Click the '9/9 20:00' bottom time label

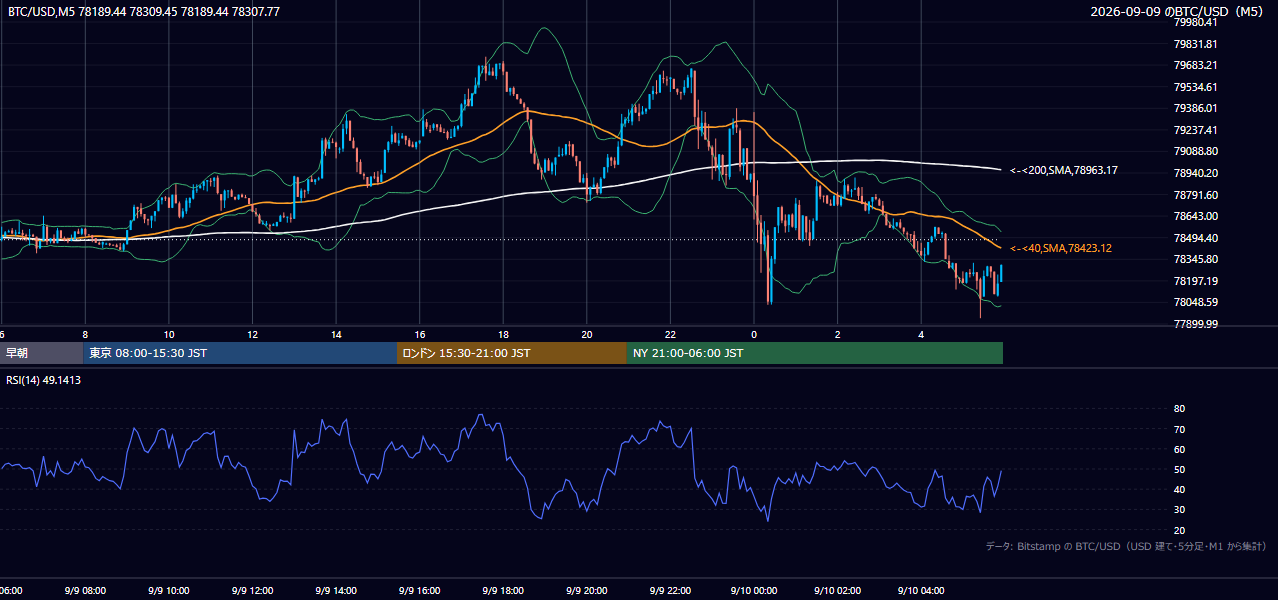(587, 591)
